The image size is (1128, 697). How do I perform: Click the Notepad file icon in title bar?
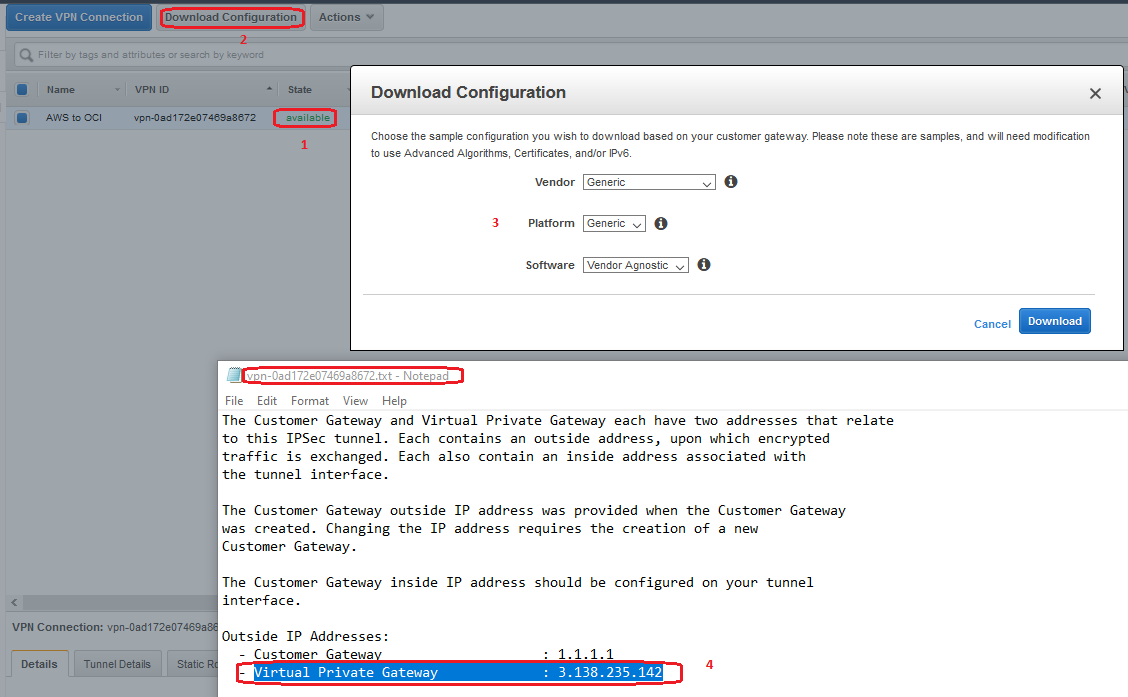tap(234, 375)
